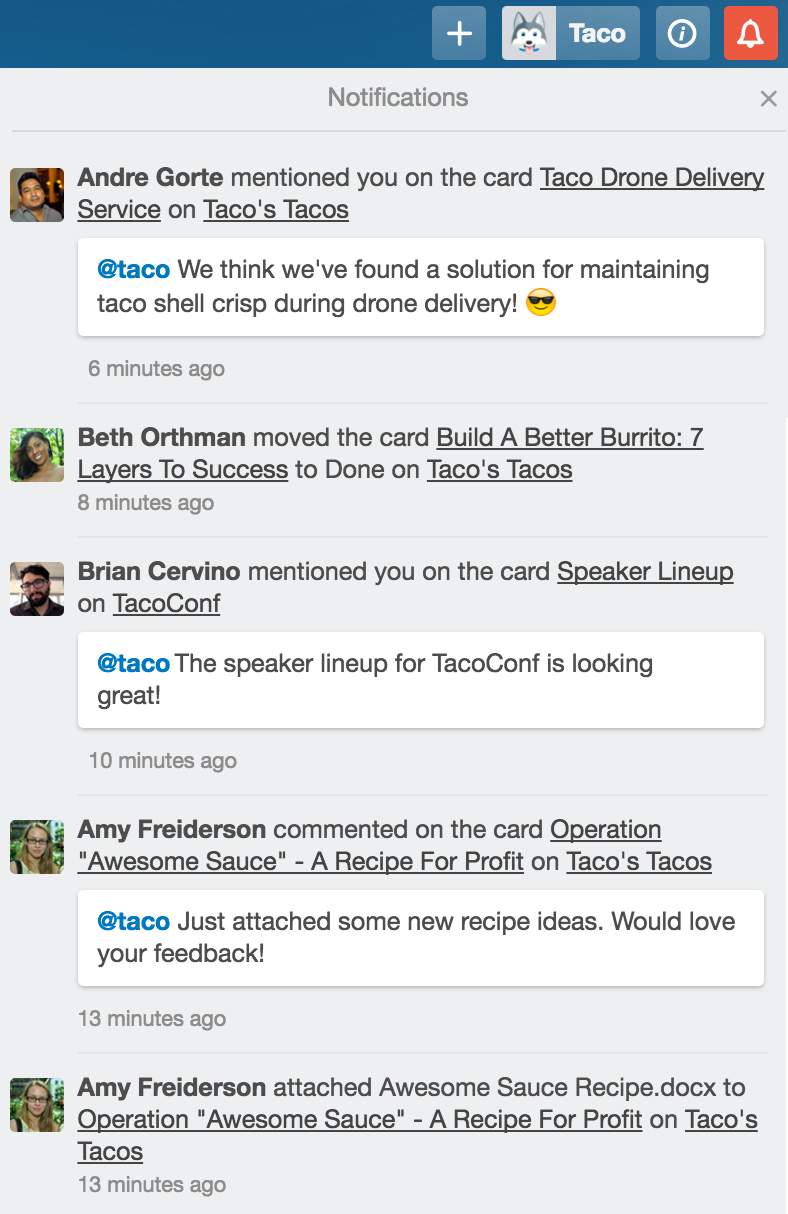The width and height of the screenshot is (788, 1214).
Task: Click the red notifications bell icon
Action: (750, 33)
